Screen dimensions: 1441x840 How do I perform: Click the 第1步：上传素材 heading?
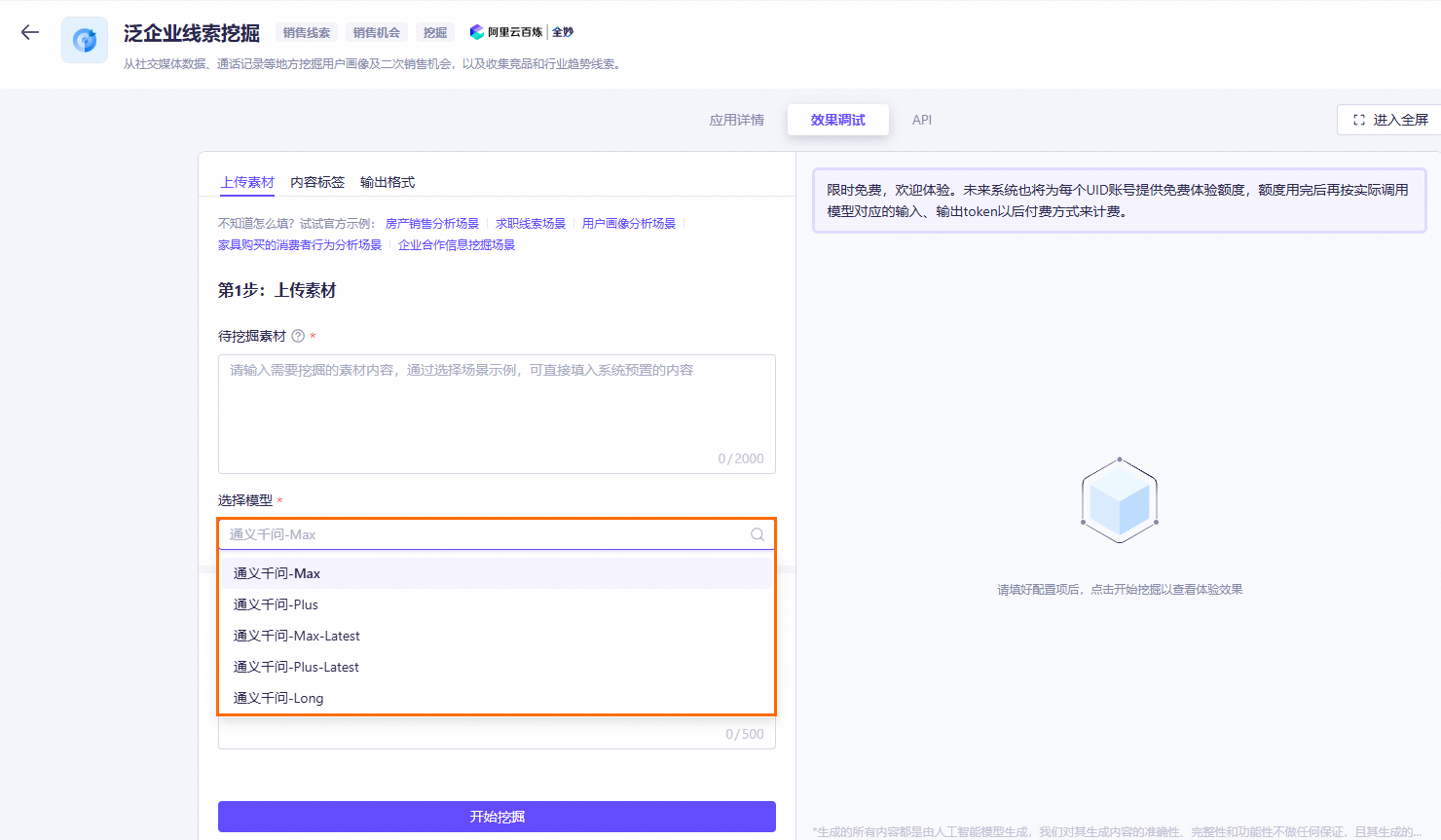[x=277, y=290]
